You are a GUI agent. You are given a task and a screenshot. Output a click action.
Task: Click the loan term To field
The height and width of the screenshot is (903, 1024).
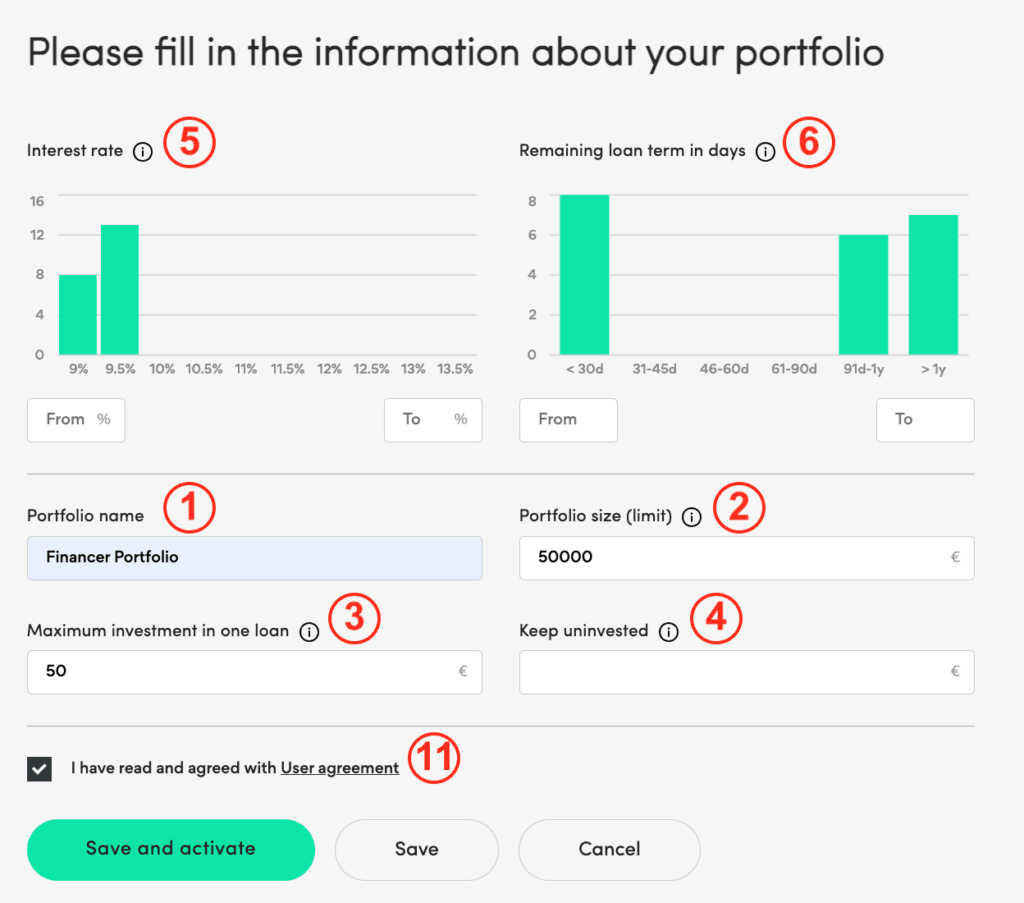925,420
